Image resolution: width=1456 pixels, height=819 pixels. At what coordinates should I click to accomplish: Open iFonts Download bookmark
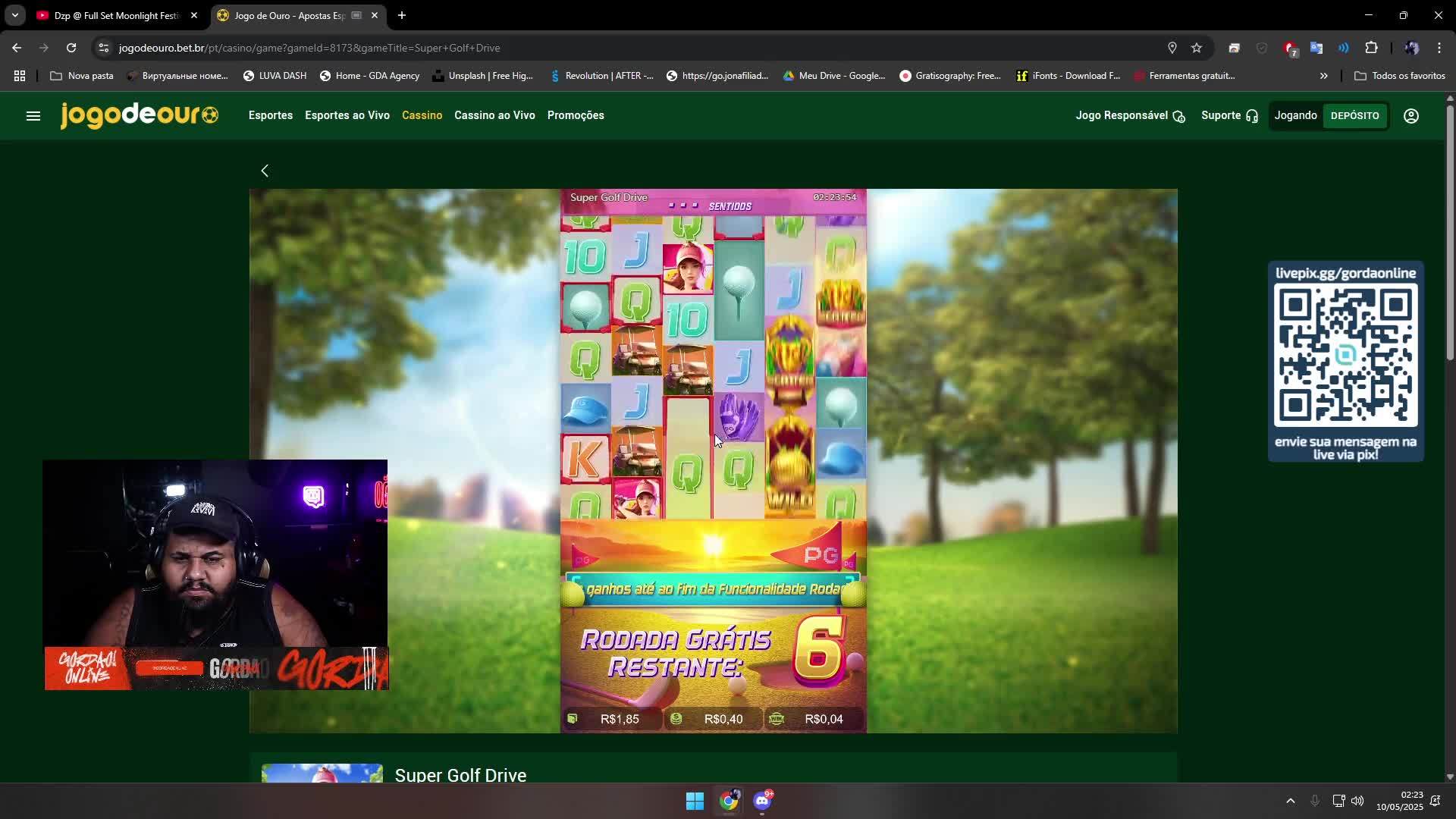point(1068,76)
